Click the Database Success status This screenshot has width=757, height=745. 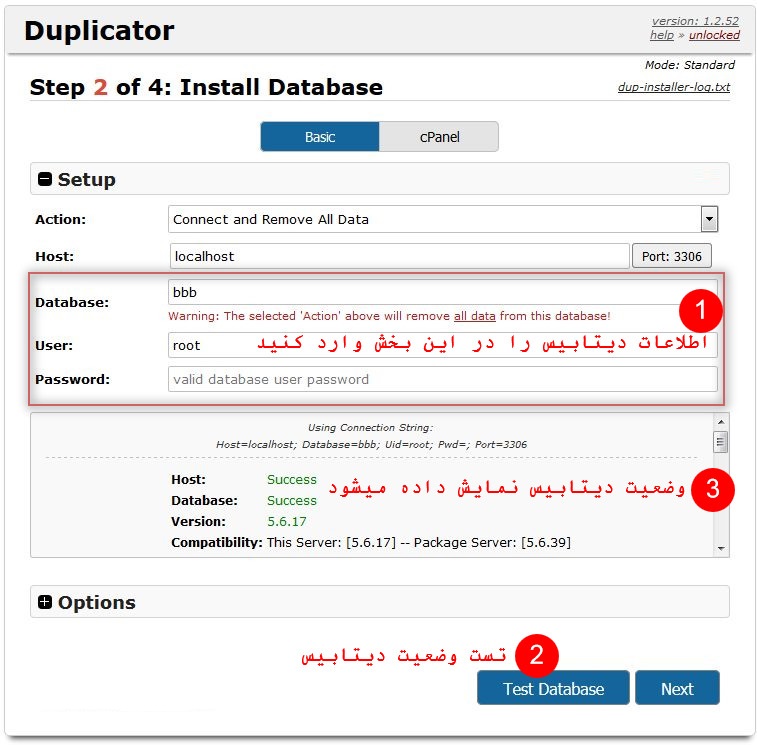coord(292,501)
